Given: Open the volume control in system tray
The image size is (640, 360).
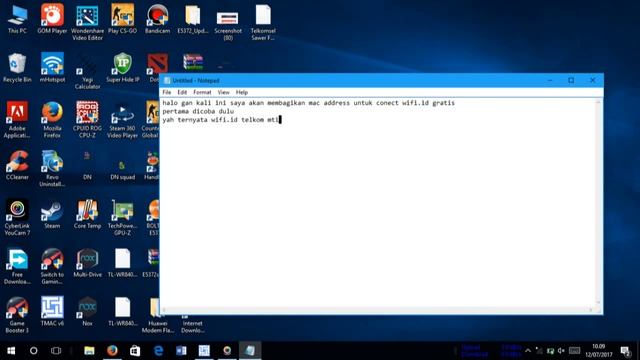Looking at the screenshot, I should tap(561, 351).
